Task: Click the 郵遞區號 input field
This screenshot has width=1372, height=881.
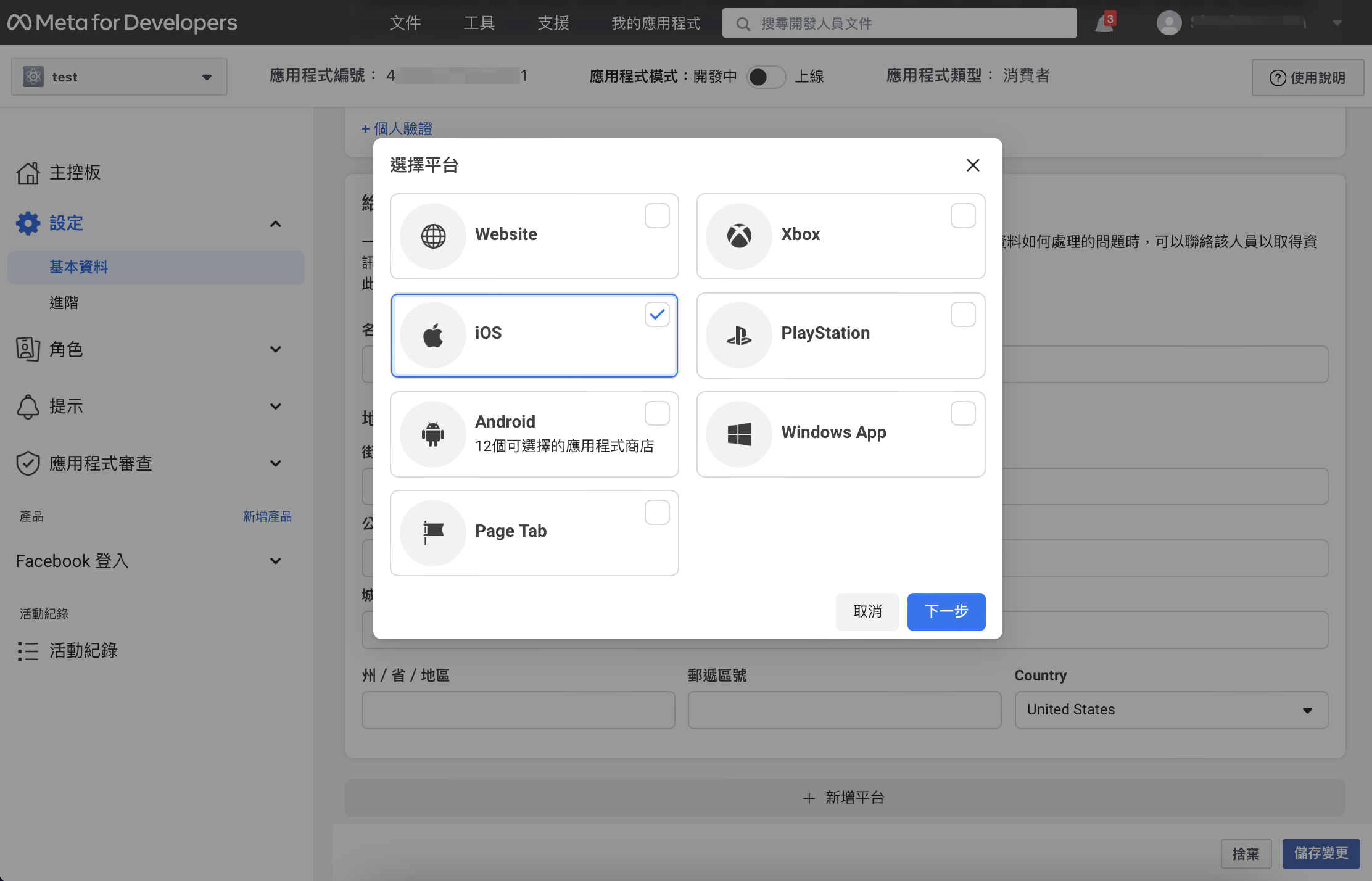Action: (x=845, y=710)
